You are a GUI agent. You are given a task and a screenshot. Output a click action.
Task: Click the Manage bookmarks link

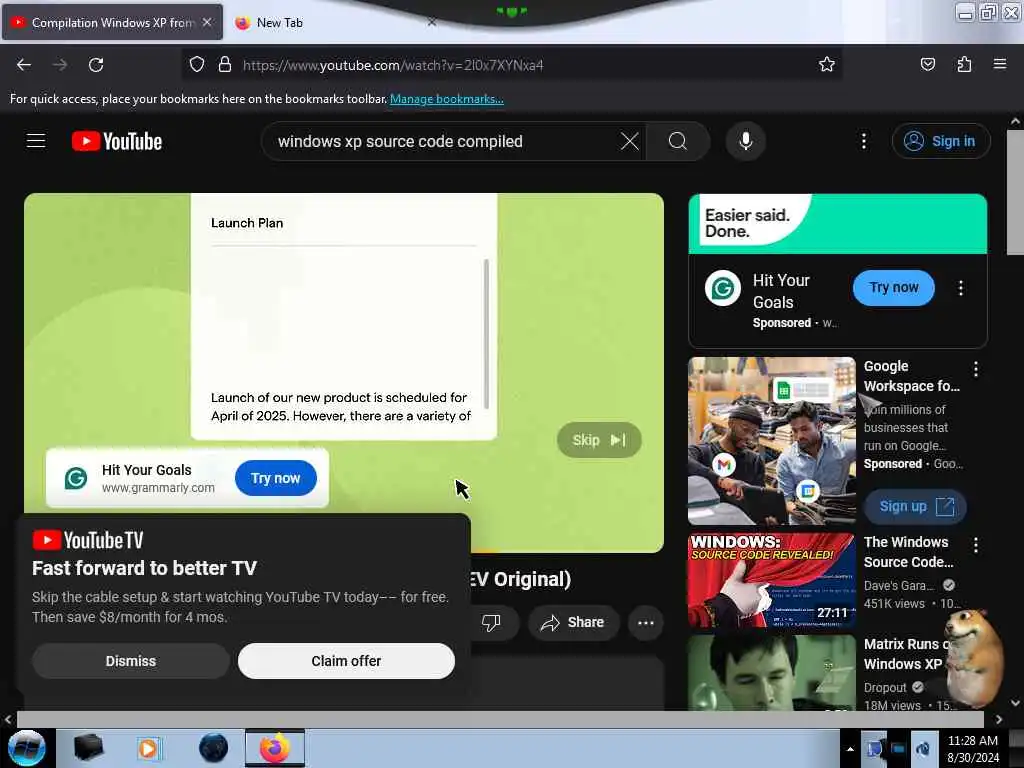447,99
